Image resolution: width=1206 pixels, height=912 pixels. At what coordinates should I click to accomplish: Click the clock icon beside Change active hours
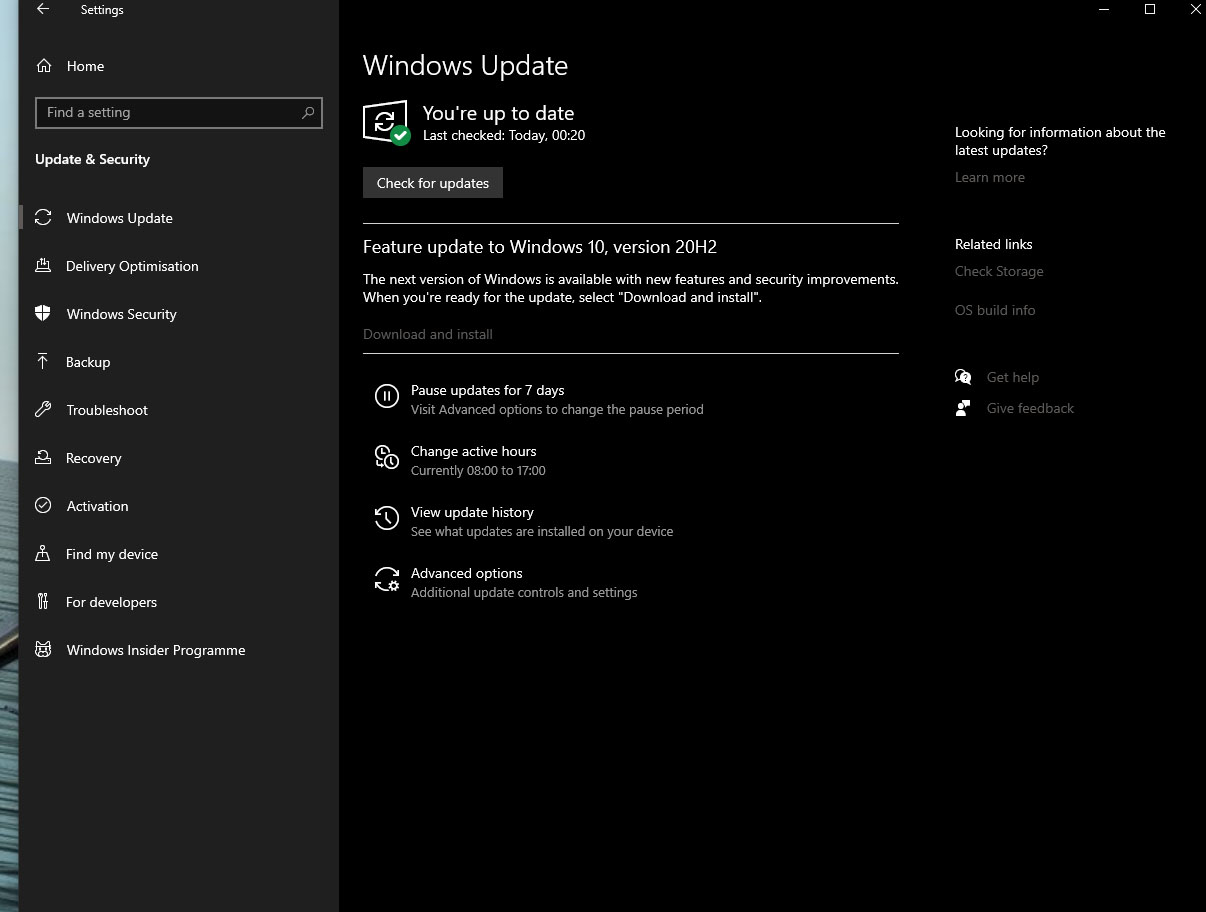click(x=387, y=458)
